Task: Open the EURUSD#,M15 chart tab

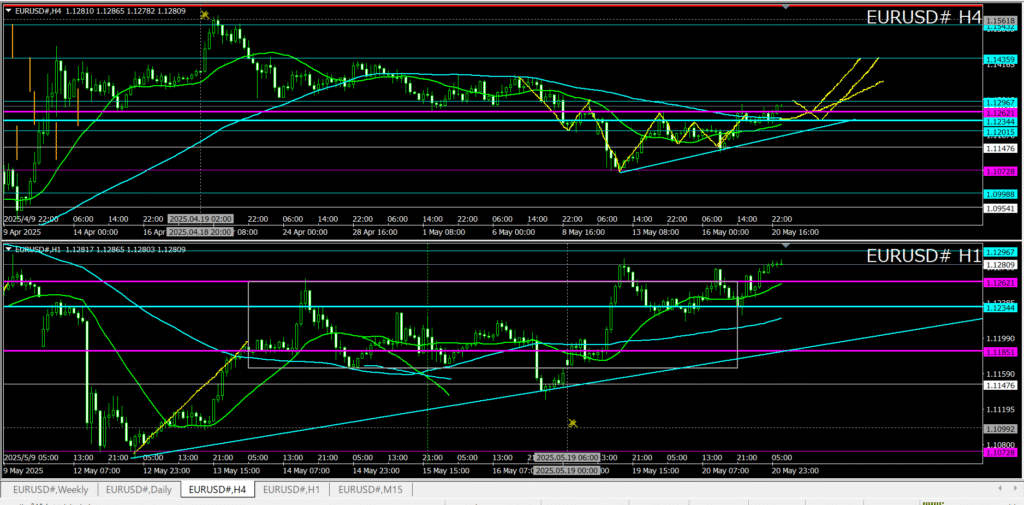Action: (372, 489)
